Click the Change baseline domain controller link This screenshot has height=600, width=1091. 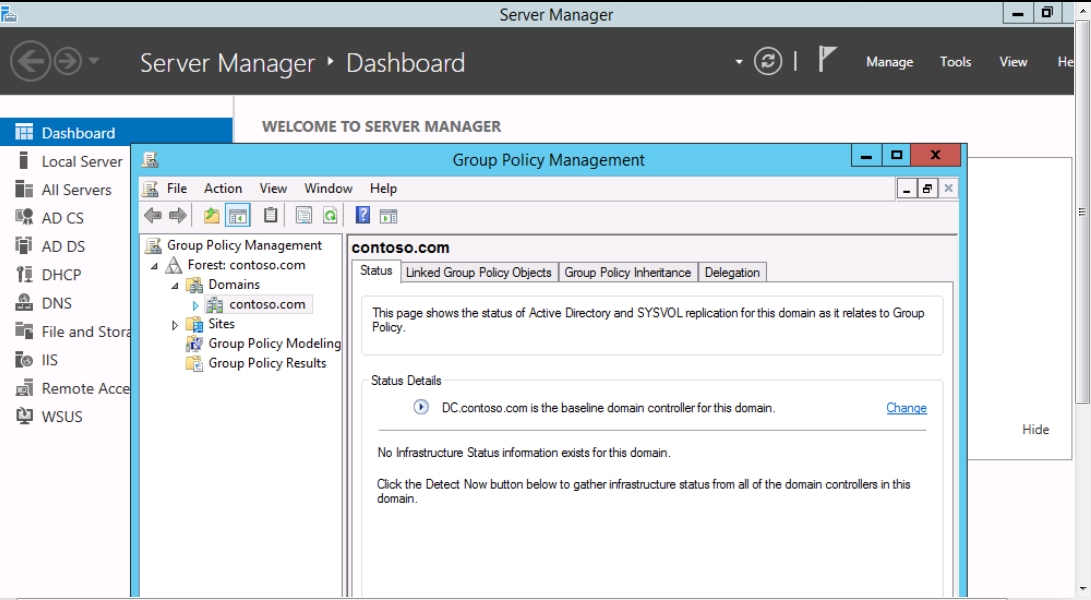[906, 408]
